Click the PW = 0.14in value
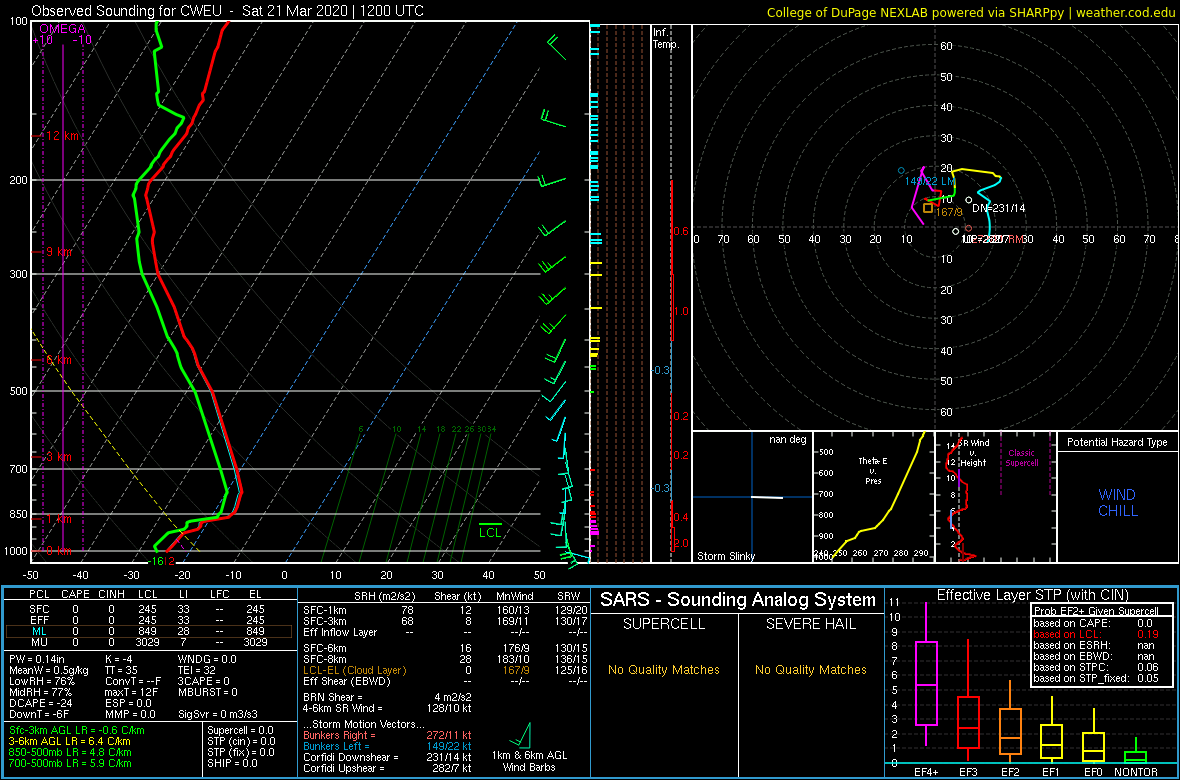The width and height of the screenshot is (1180, 780). pos(38,660)
